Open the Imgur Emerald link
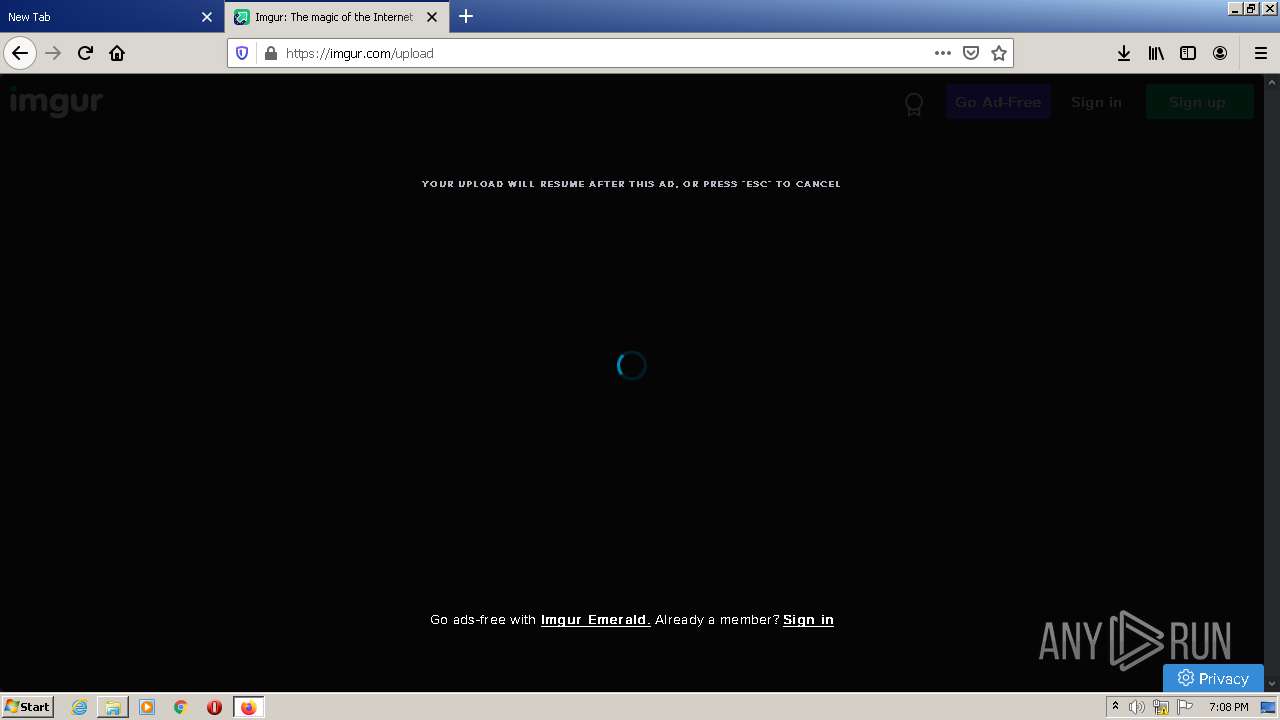1280x720 pixels. 595,620
